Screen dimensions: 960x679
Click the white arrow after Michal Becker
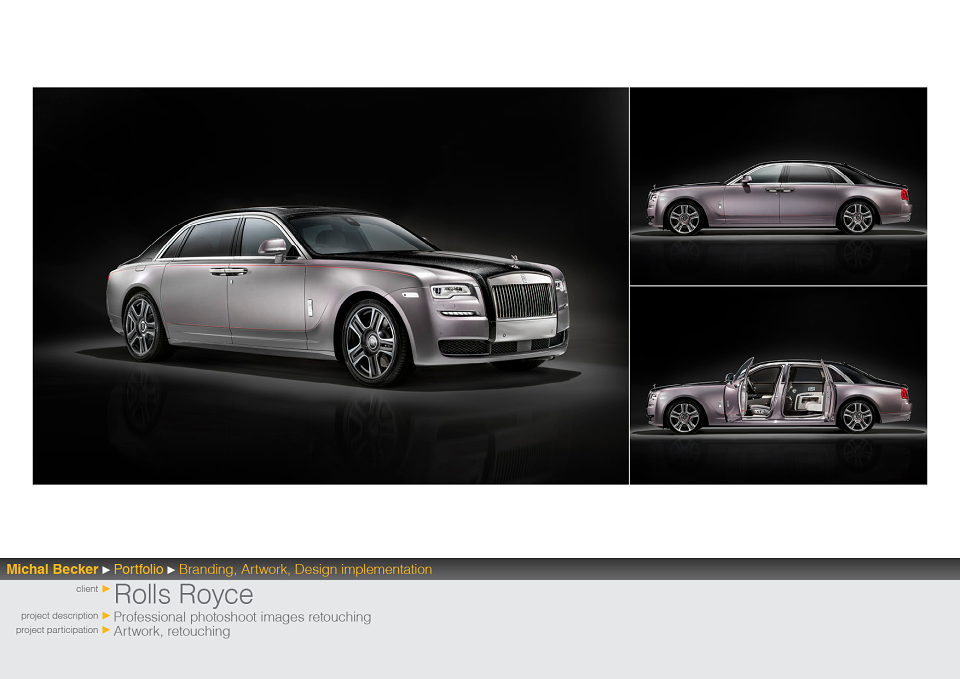(106, 570)
